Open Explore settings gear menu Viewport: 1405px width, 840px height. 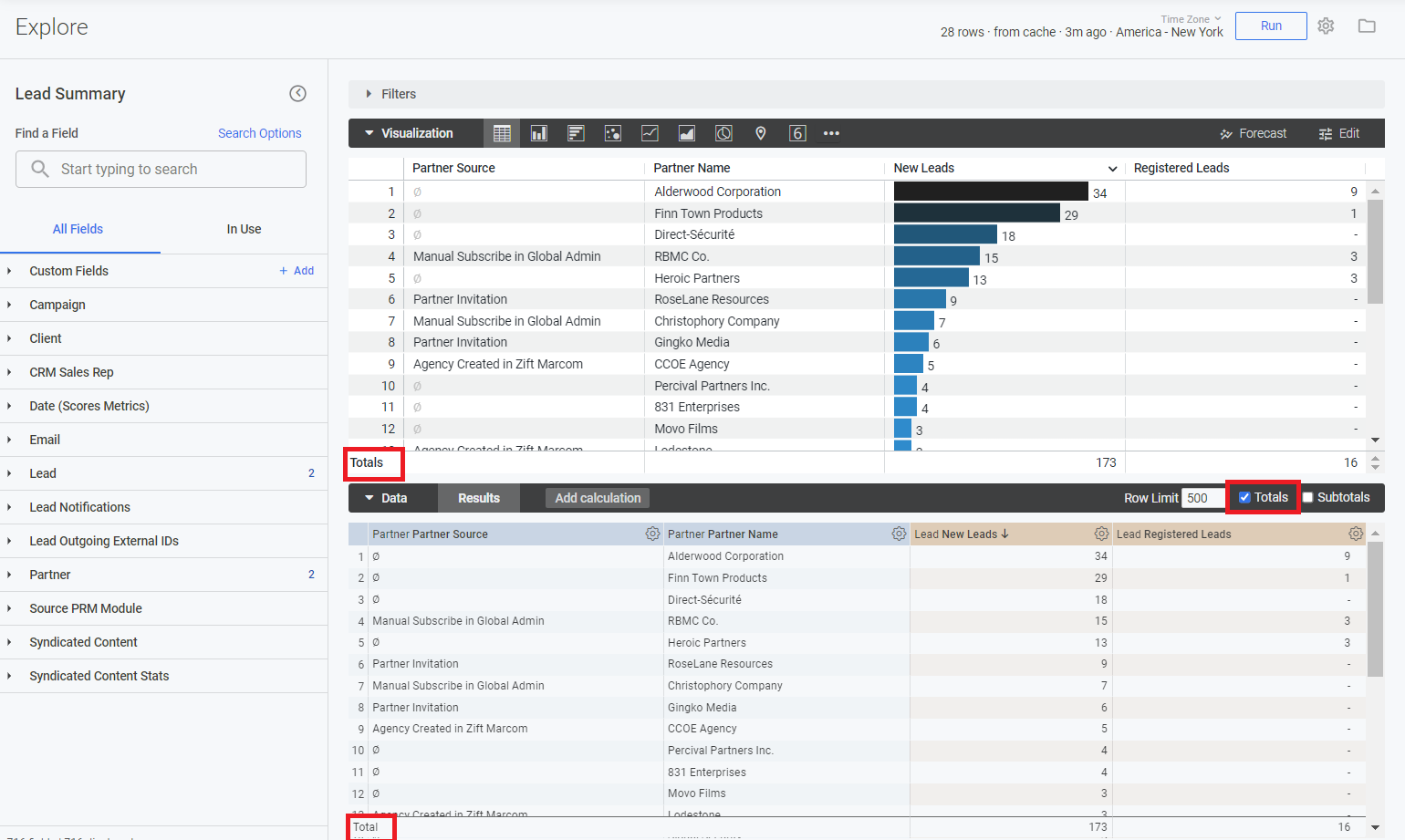click(1326, 26)
